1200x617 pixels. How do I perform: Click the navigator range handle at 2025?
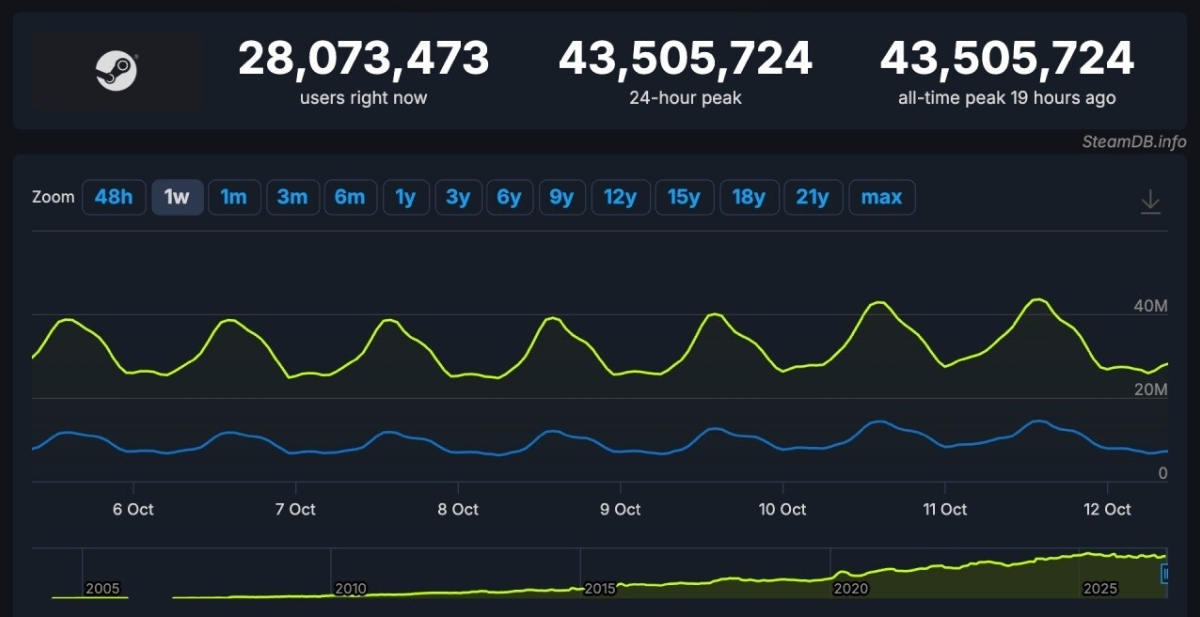pyautogui.click(x=1164, y=574)
